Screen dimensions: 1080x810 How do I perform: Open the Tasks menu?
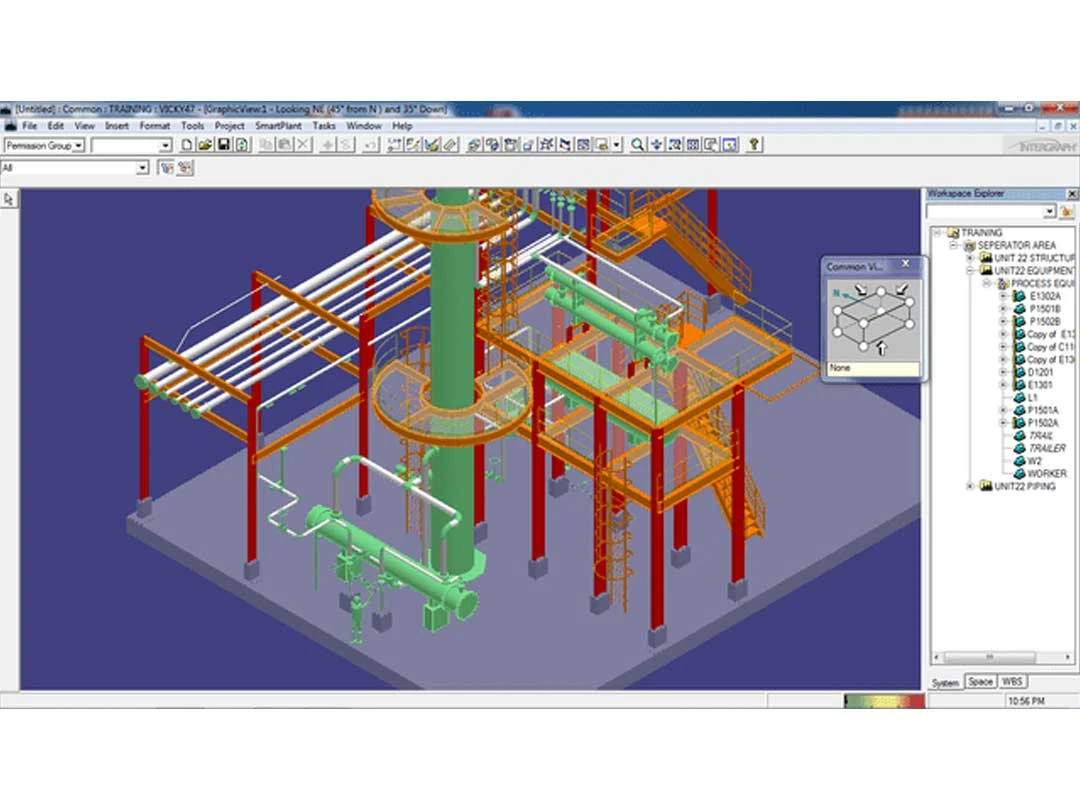pos(323,126)
